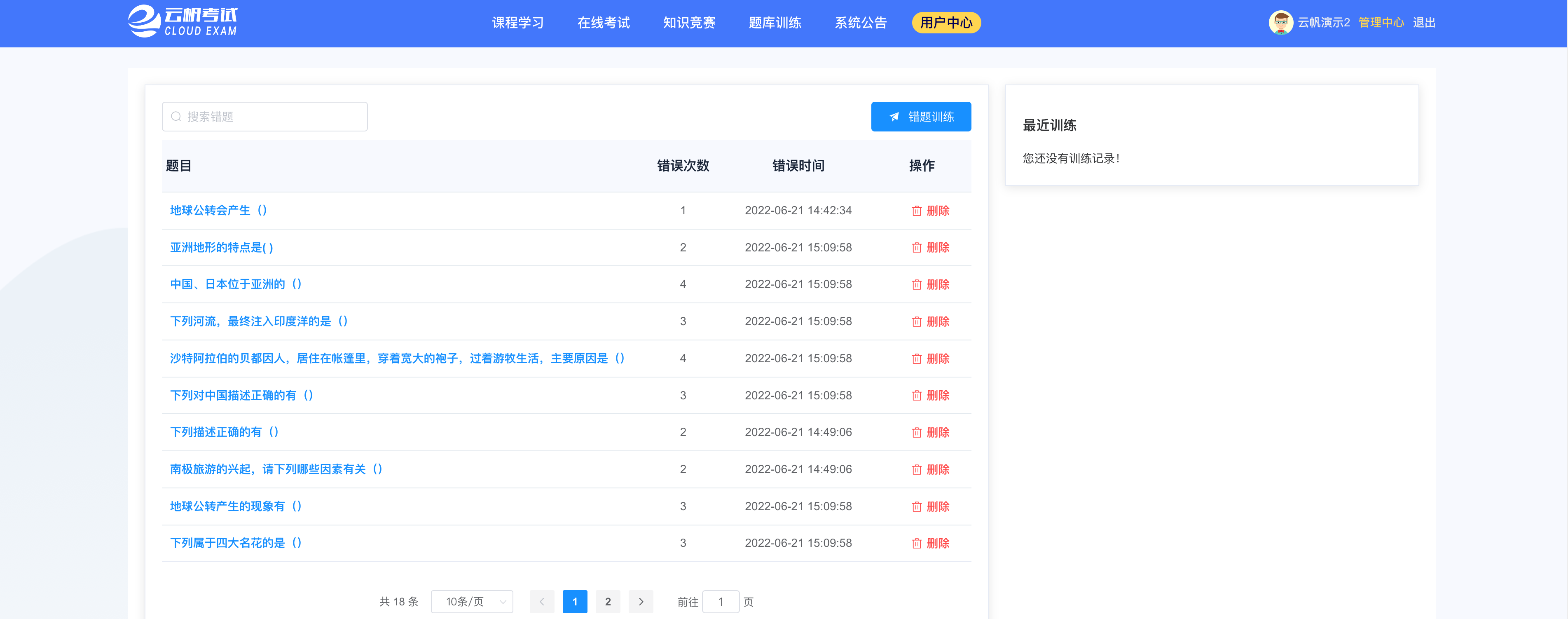The image size is (1568, 619).
Task: Go to page 2
Action: coord(608,601)
